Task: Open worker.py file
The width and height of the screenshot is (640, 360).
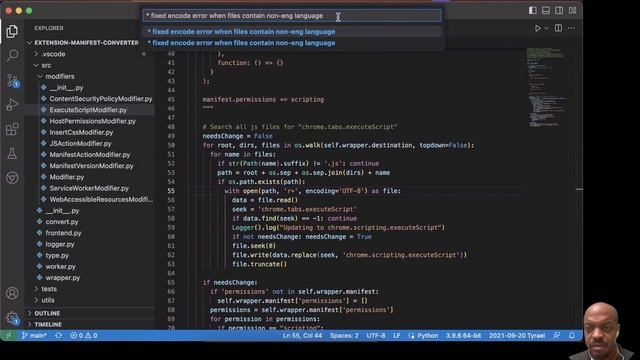Action: click(x=60, y=267)
